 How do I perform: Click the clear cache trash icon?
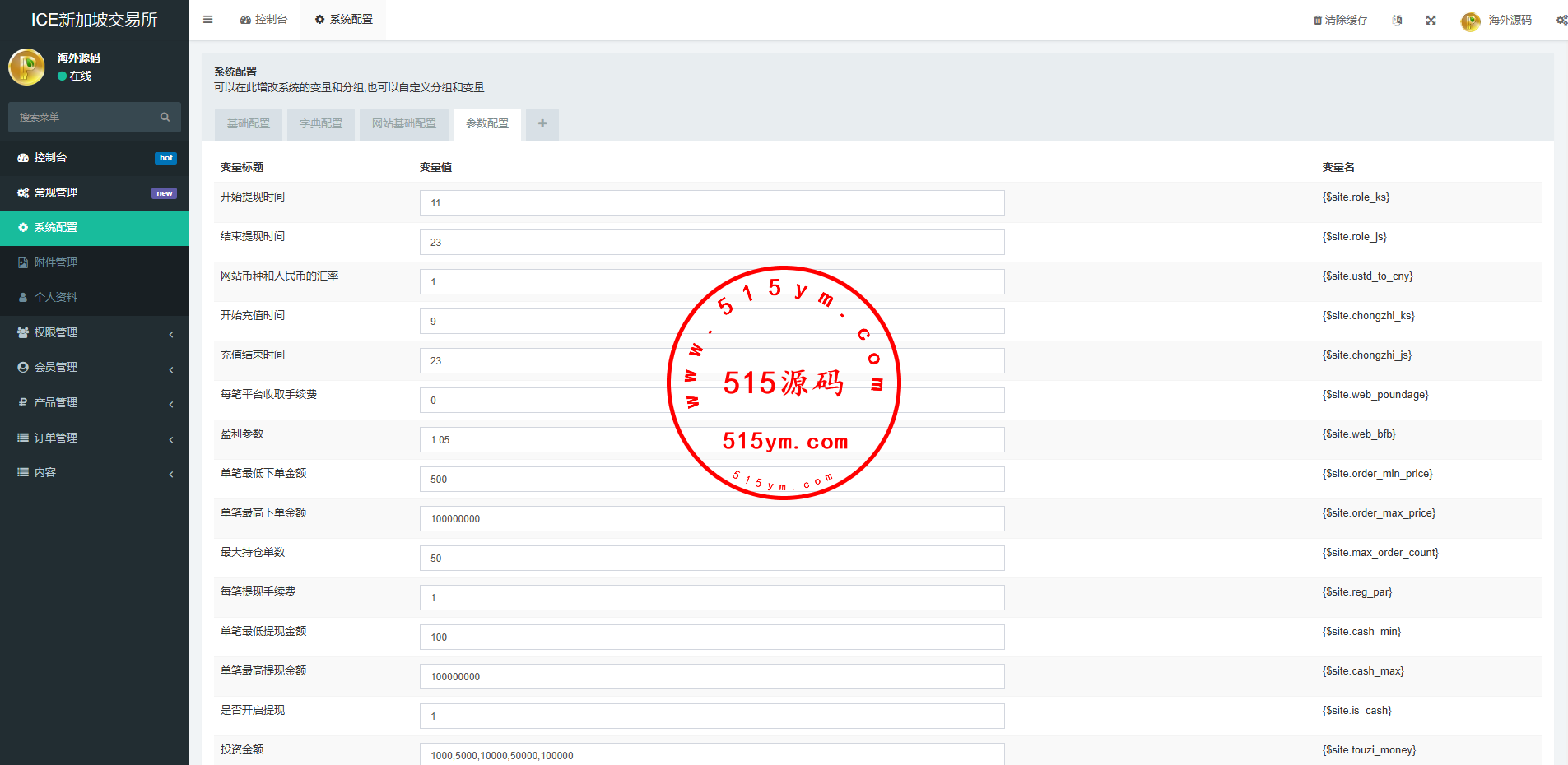[x=1317, y=21]
